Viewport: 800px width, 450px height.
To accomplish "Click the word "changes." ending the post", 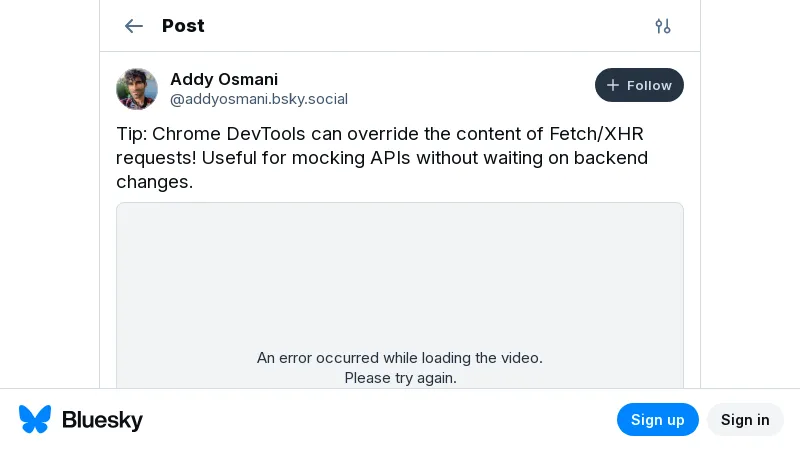I will (154, 182).
